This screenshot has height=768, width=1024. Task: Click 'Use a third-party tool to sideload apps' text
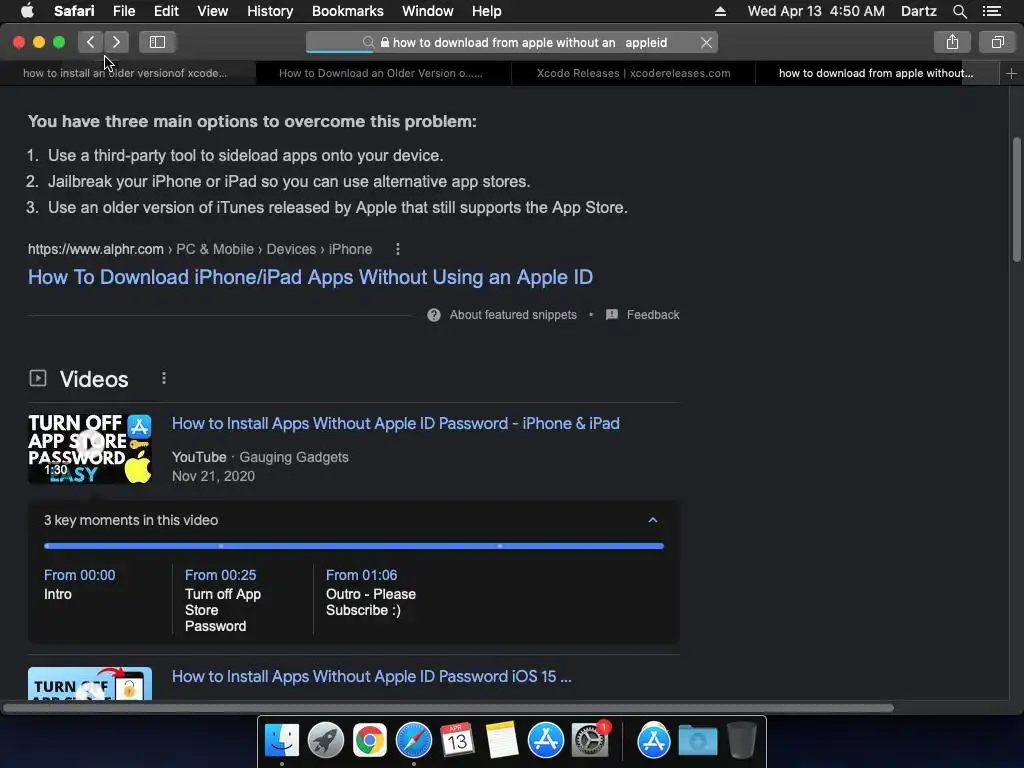coord(246,155)
